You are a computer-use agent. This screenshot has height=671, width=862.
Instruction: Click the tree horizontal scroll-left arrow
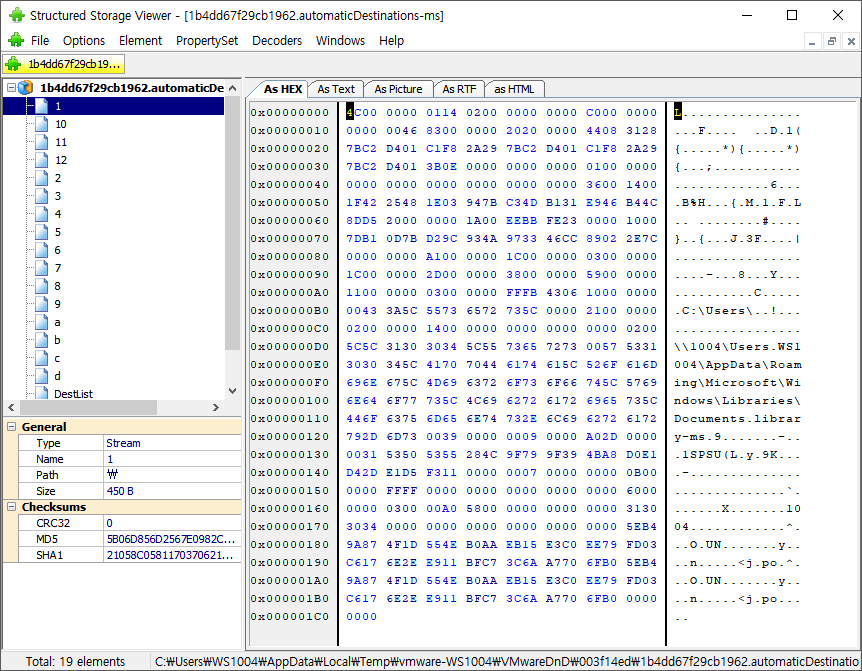coord(11,407)
